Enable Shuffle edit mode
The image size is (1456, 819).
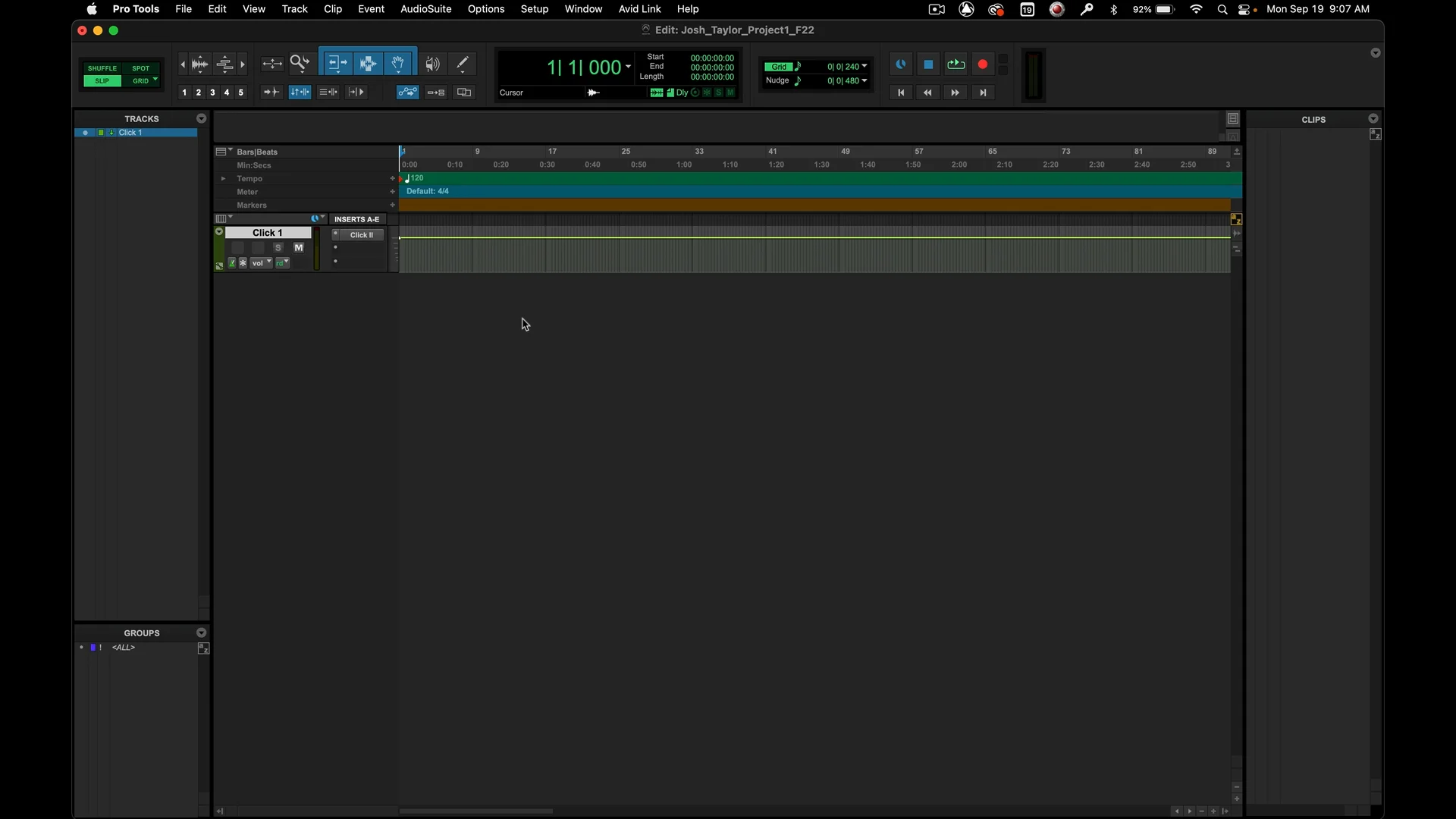pyautogui.click(x=102, y=68)
